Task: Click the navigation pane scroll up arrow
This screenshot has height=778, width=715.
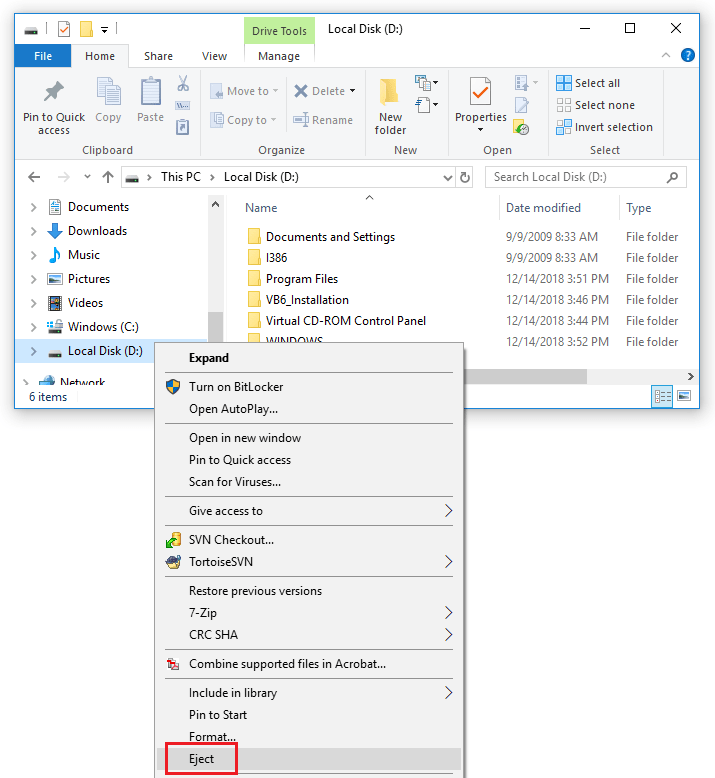Action: click(215, 204)
